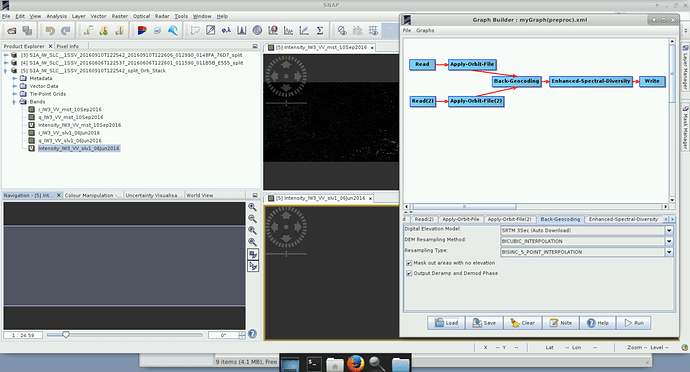Switch to the Apply-Orbit-File tab
This screenshot has height=372, width=690.
(461, 219)
